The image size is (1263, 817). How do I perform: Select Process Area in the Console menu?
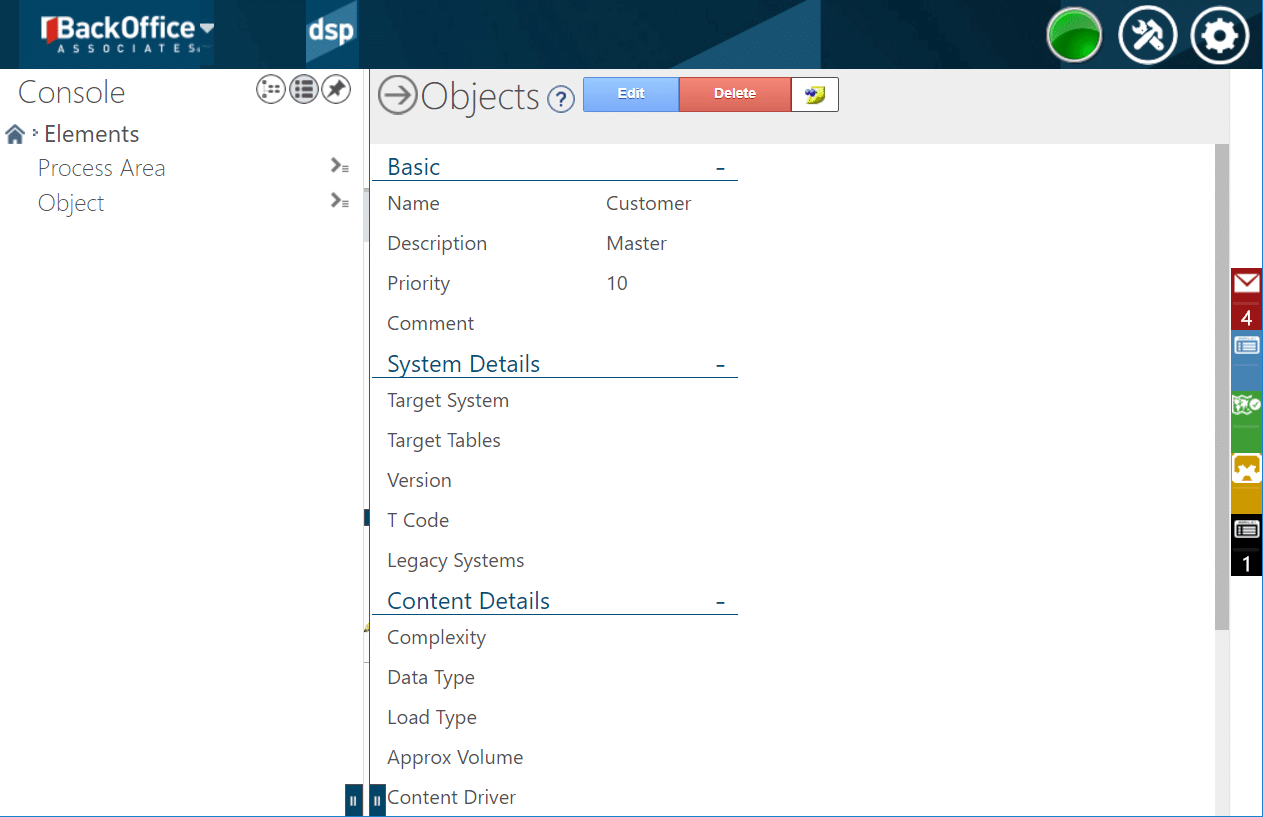click(x=101, y=168)
